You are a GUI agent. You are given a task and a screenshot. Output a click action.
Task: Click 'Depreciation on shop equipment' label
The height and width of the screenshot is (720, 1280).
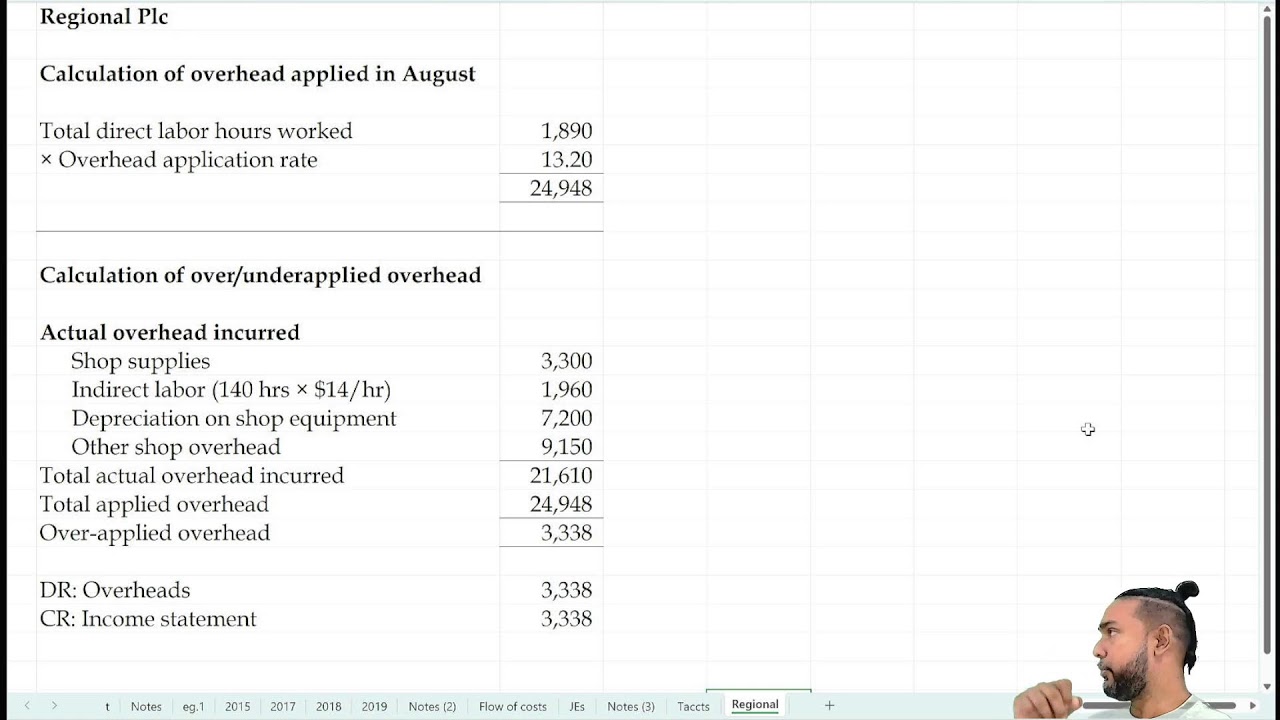(x=233, y=418)
